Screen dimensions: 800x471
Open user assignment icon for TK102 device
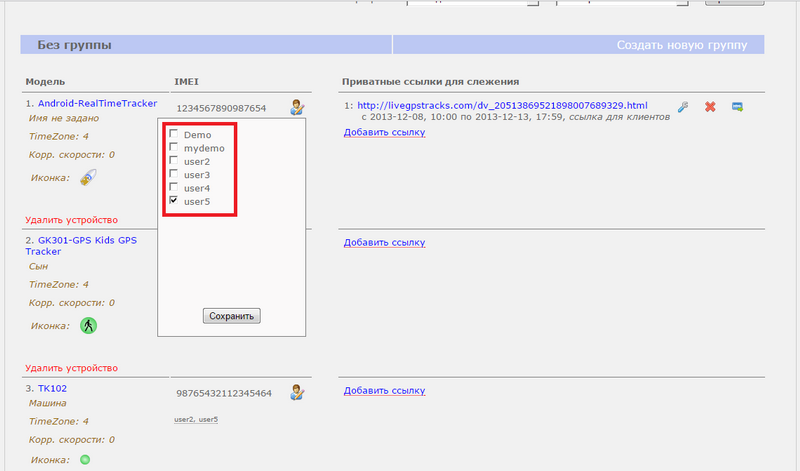coord(297,393)
